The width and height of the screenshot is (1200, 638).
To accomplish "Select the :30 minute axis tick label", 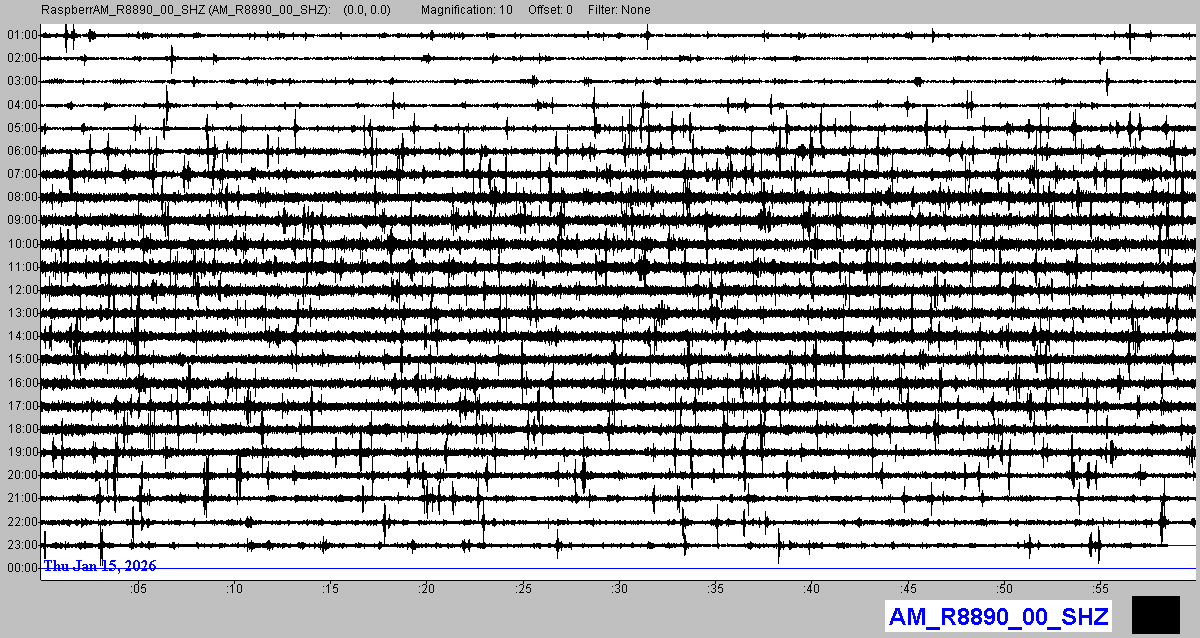I will tap(619, 589).
